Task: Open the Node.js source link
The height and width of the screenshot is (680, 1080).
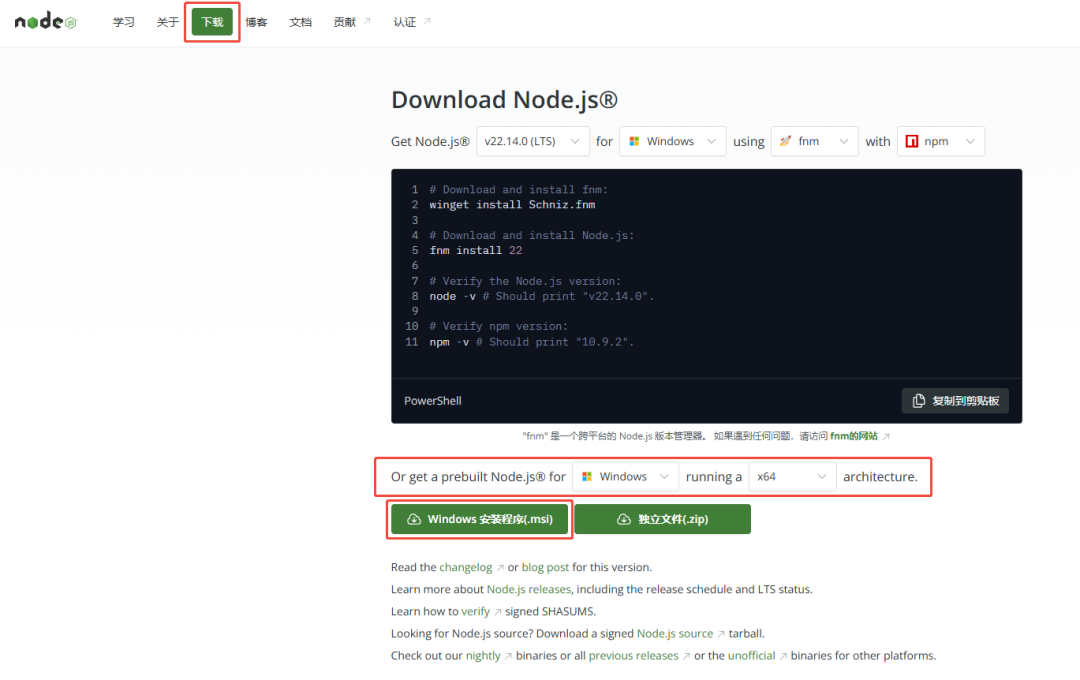Action: [x=675, y=633]
